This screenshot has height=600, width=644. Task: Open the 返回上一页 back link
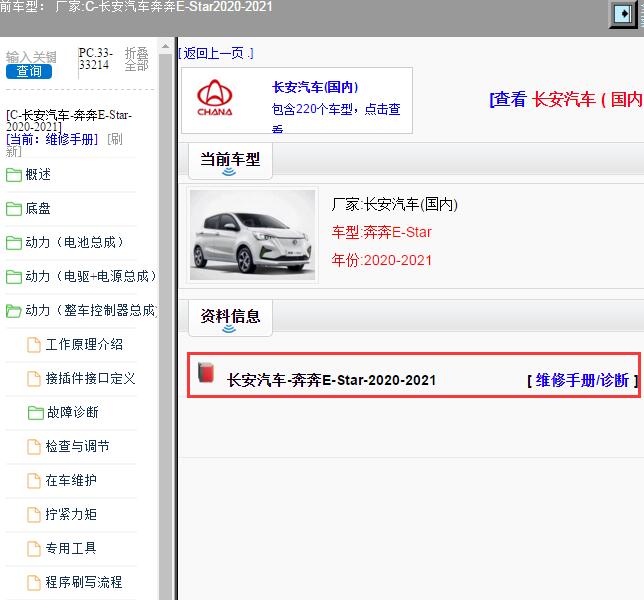coord(216,53)
